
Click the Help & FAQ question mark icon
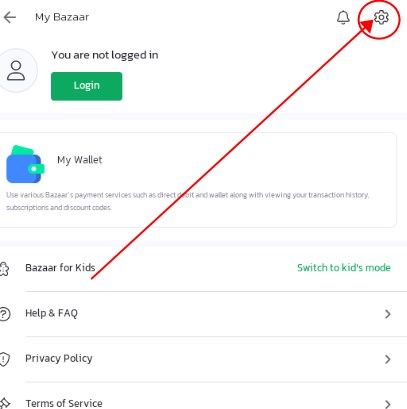[4, 314]
